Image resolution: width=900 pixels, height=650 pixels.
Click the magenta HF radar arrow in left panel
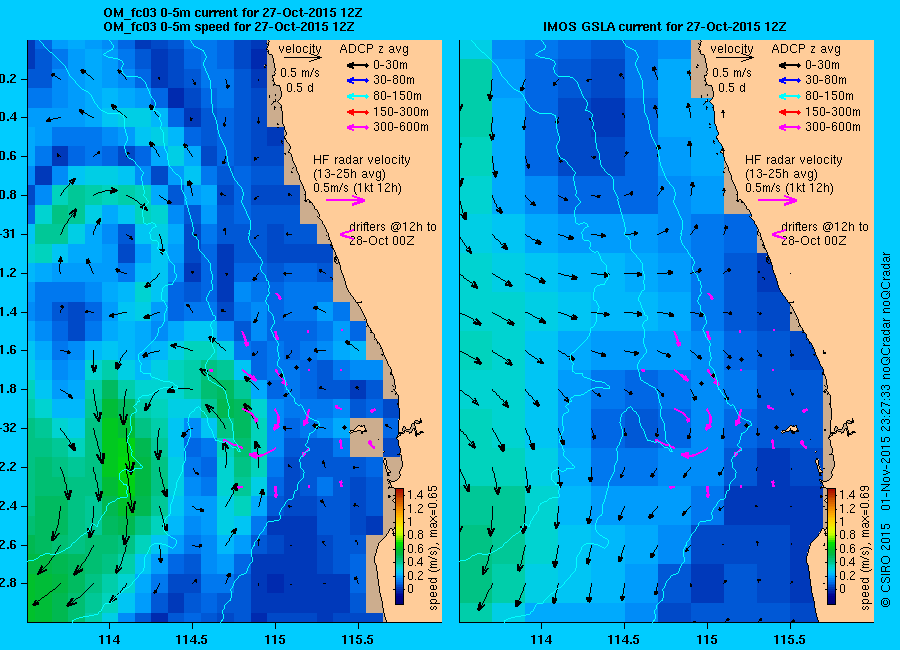pos(346,200)
